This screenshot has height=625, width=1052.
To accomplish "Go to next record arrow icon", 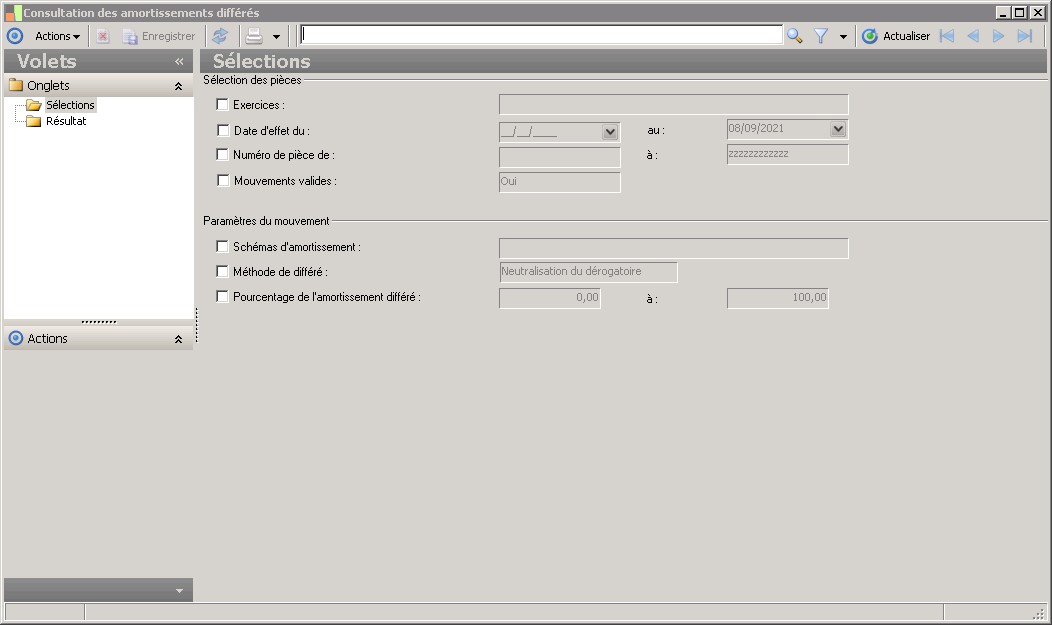I will click(x=998, y=36).
